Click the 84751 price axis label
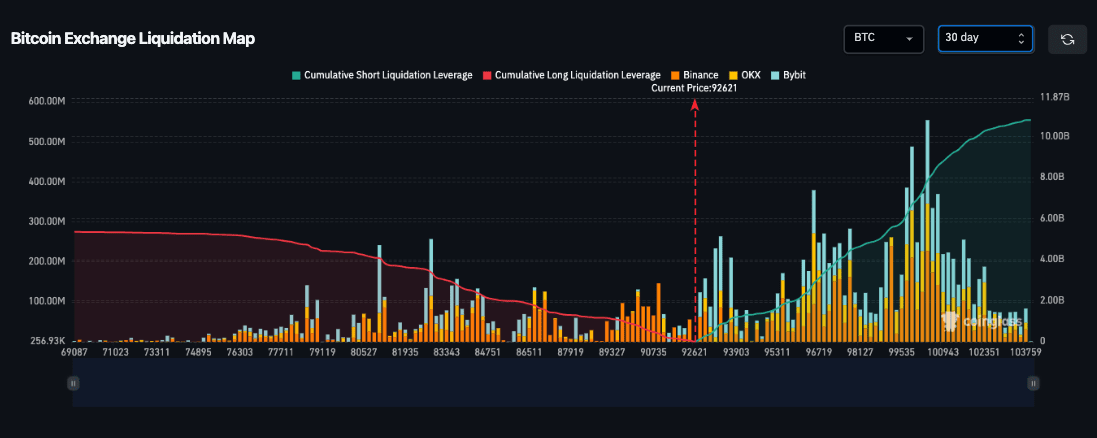This screenshot has width=1097, height=438. 488,353
